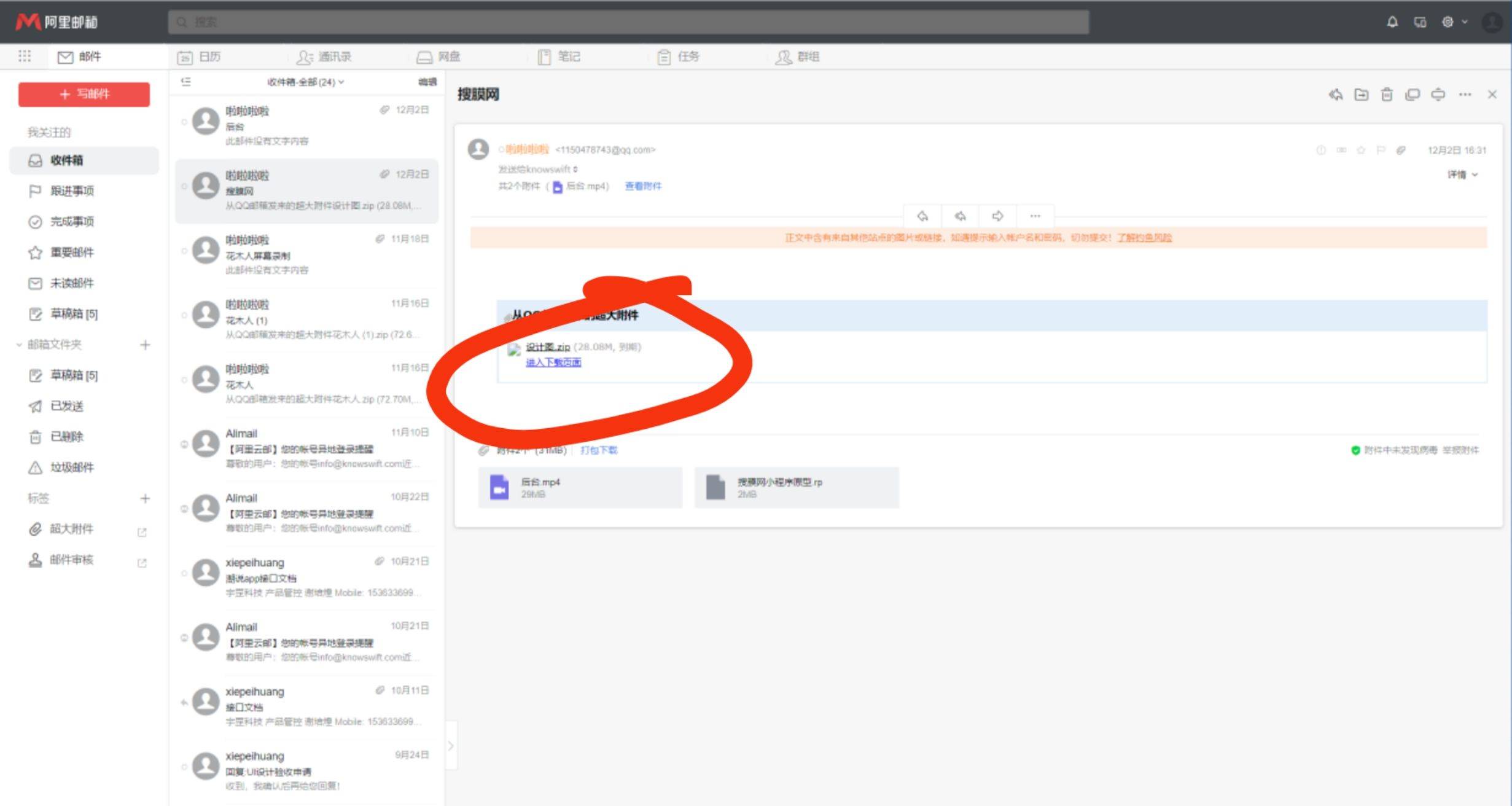
Task: Click the 打包下载 link
Action: point(599,450)
